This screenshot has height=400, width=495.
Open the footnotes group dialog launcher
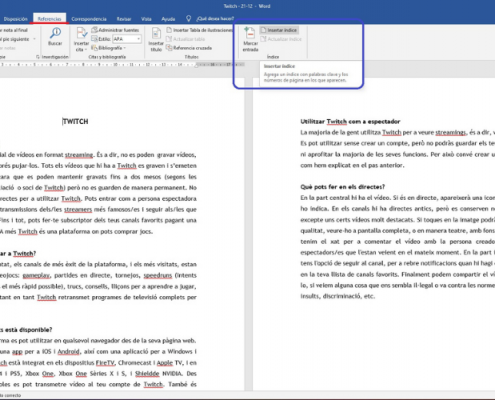pyautogui.click(x=37, y=57)
